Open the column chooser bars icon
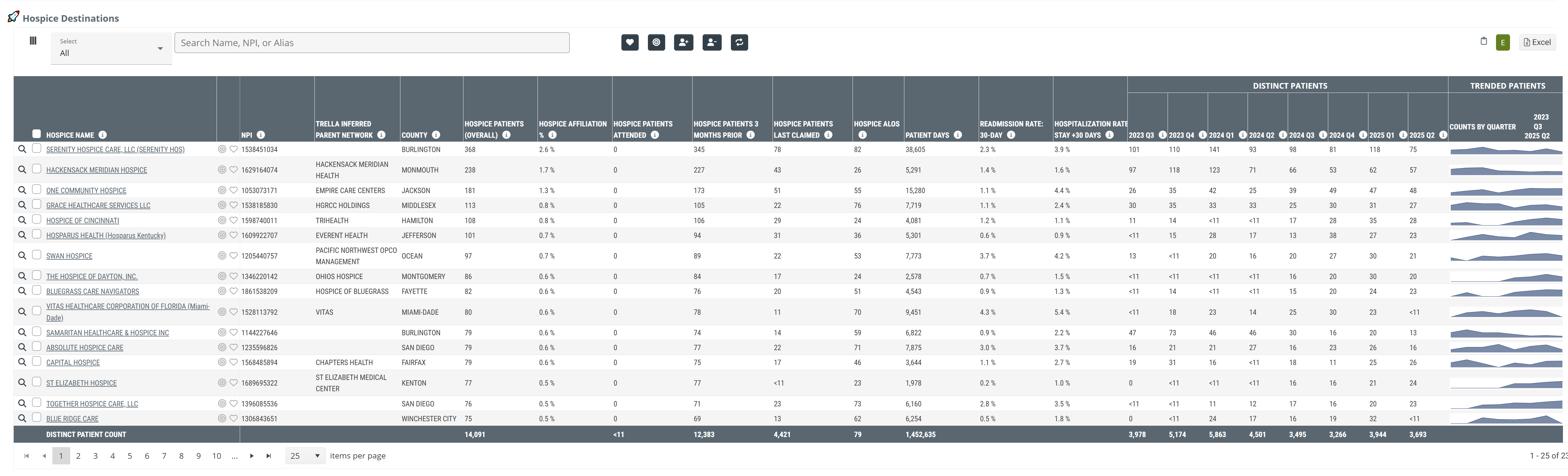This screenshot has width=1568, height=476. click(33, 41)
